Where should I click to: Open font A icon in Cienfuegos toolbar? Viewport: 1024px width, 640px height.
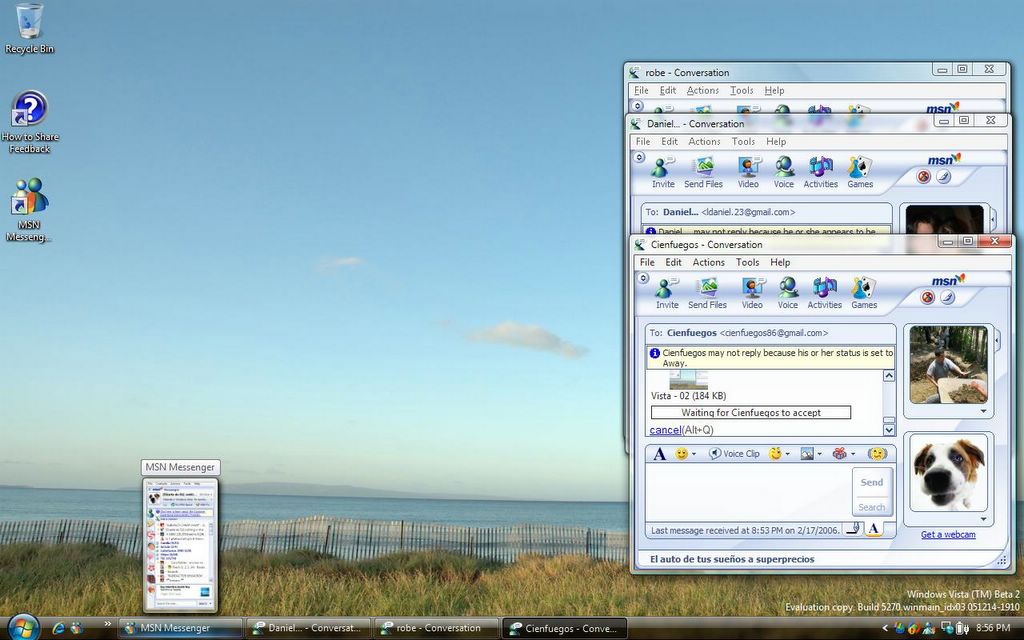(x=660, y=454)
